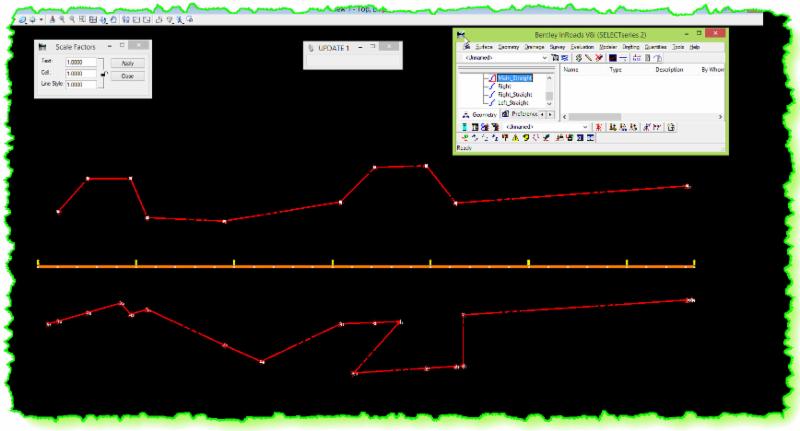Image resolution: width=800 pixels, height=431 pixels.
Task: Open the Surface menu in InRoads
Action: [484, 47]
